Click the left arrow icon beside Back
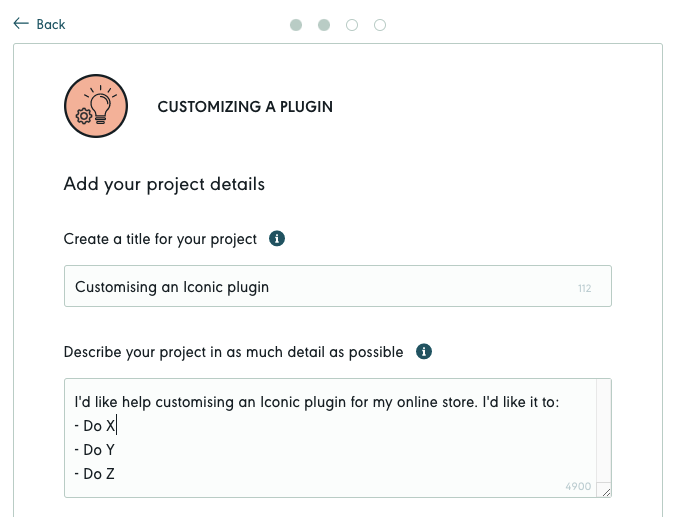This screenshot has height=517, width=676. pos(21,24)
